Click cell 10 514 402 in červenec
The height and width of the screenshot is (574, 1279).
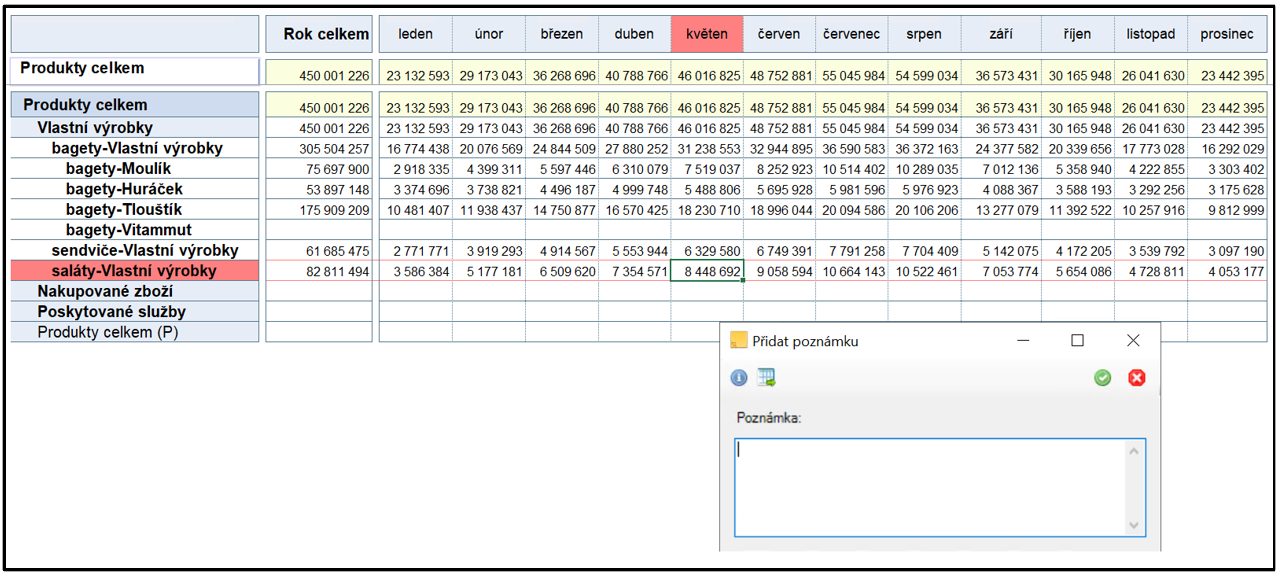coord(852,169)
